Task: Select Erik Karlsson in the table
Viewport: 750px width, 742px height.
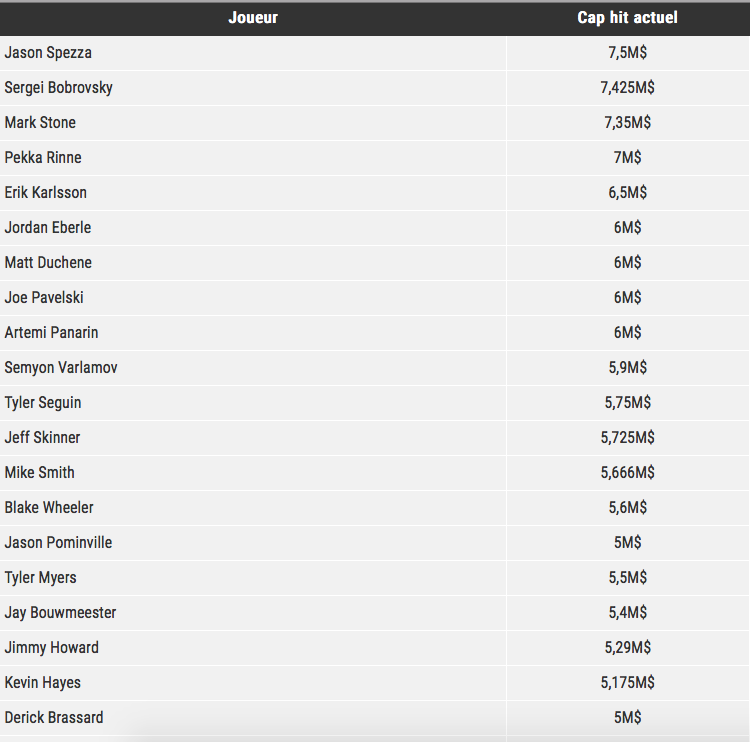Action: pos(45,192)
